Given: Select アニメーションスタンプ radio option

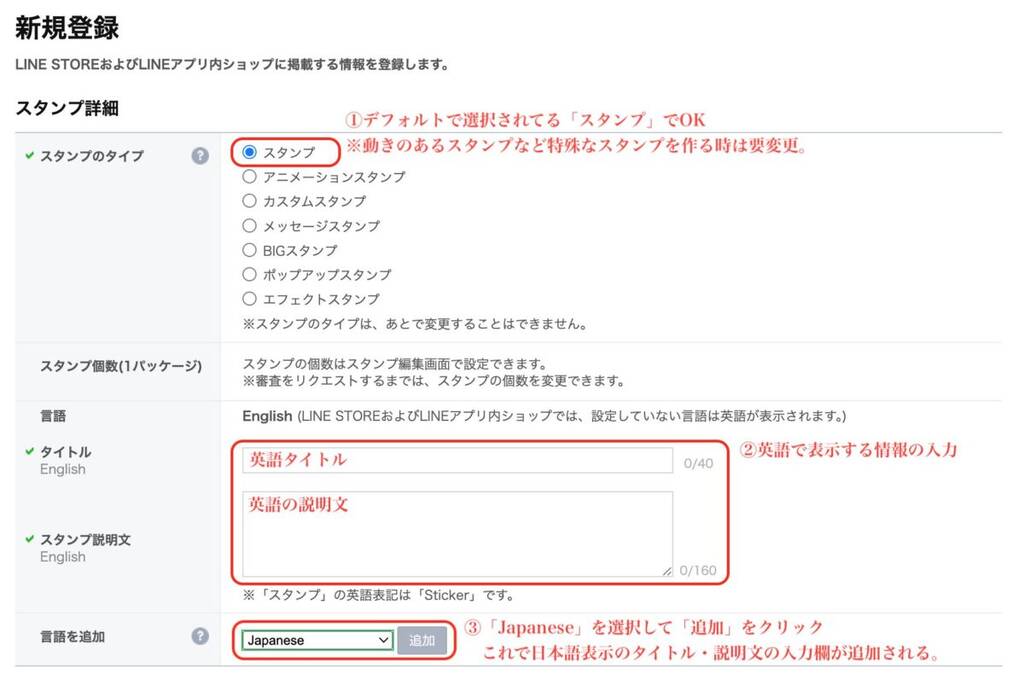Looking at the screenshot, I should [x=249, y=176].
